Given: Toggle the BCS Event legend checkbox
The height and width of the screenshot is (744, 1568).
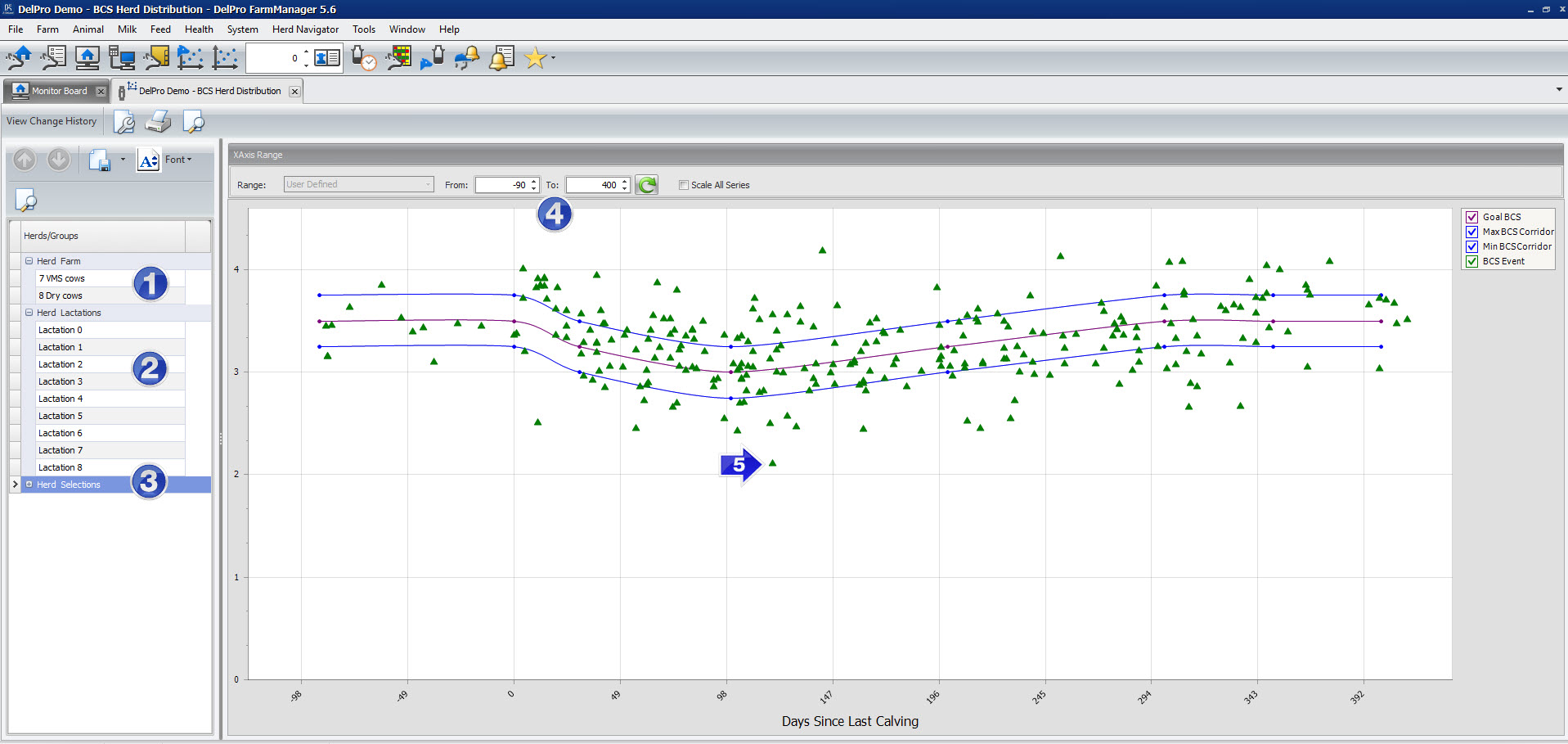Looking at the screenshot, I should (1472, 261).
